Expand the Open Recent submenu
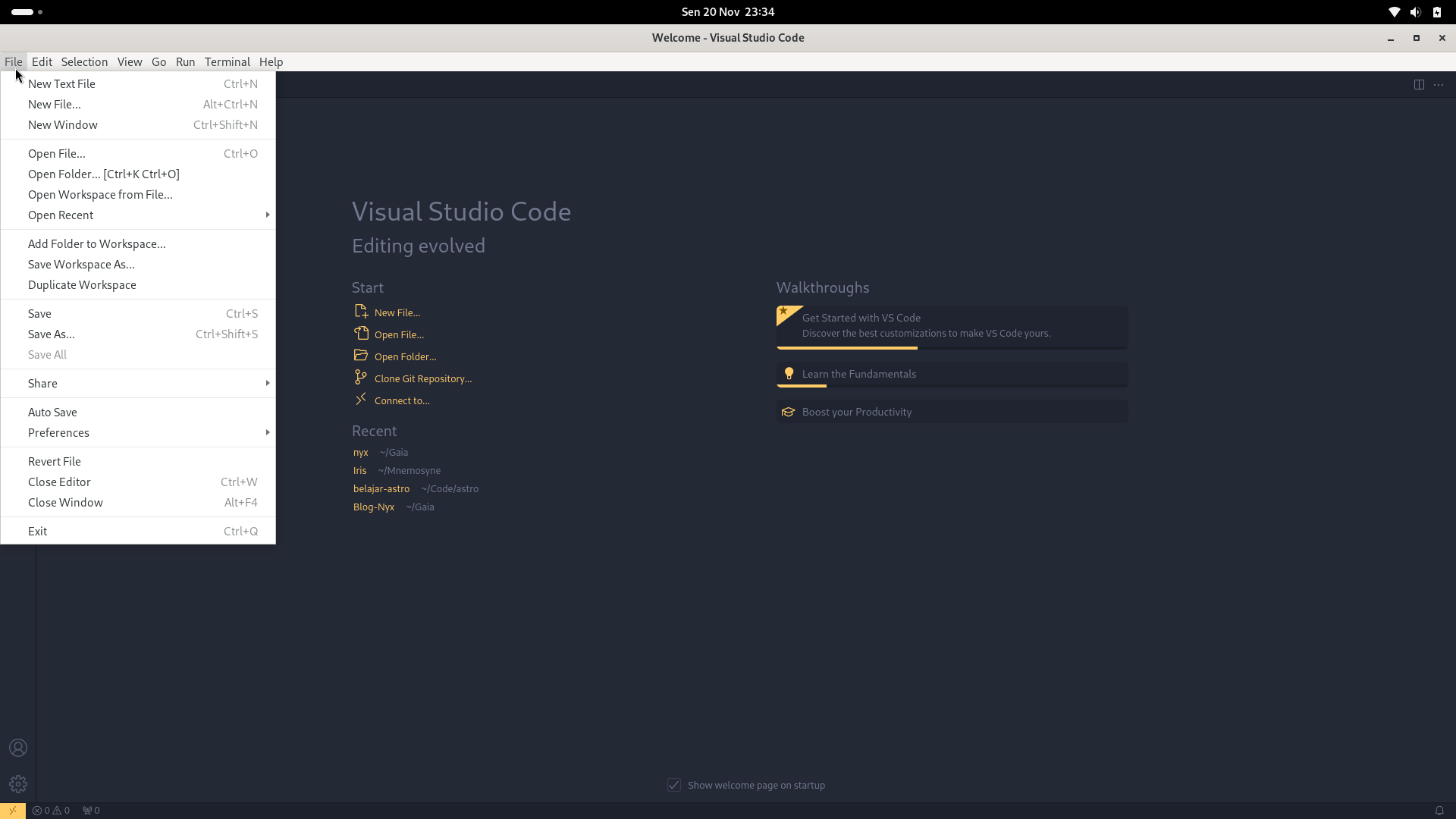1456x819 pixels. click(x=138, y=215)
